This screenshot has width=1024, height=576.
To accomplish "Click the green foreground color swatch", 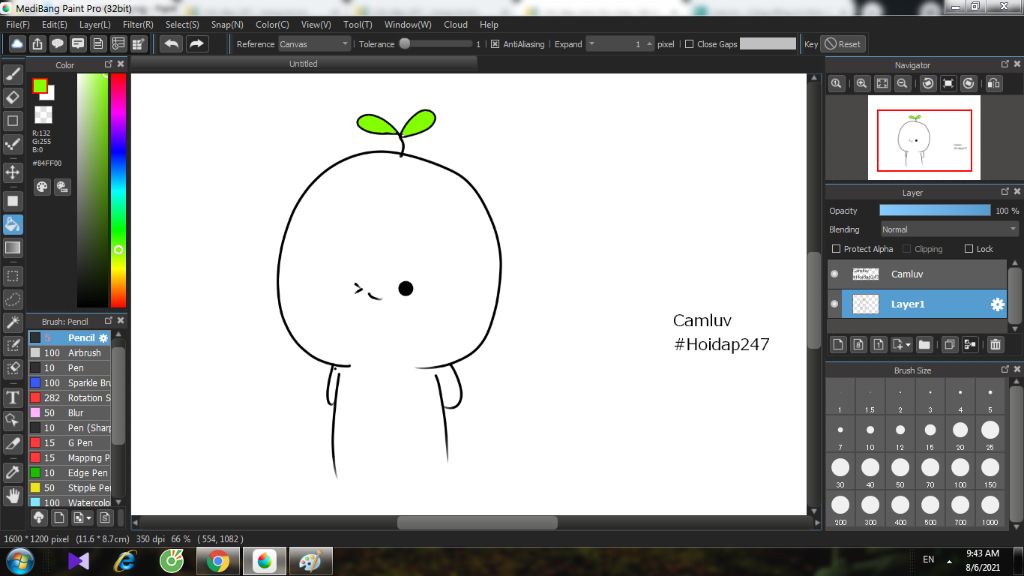I will 40,86.
